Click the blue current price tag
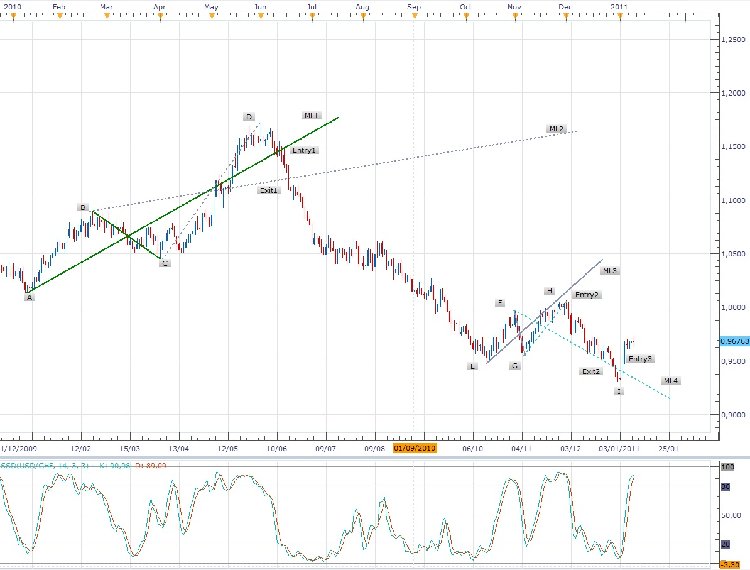Screen dimensions: 750x570 (733, 340)
